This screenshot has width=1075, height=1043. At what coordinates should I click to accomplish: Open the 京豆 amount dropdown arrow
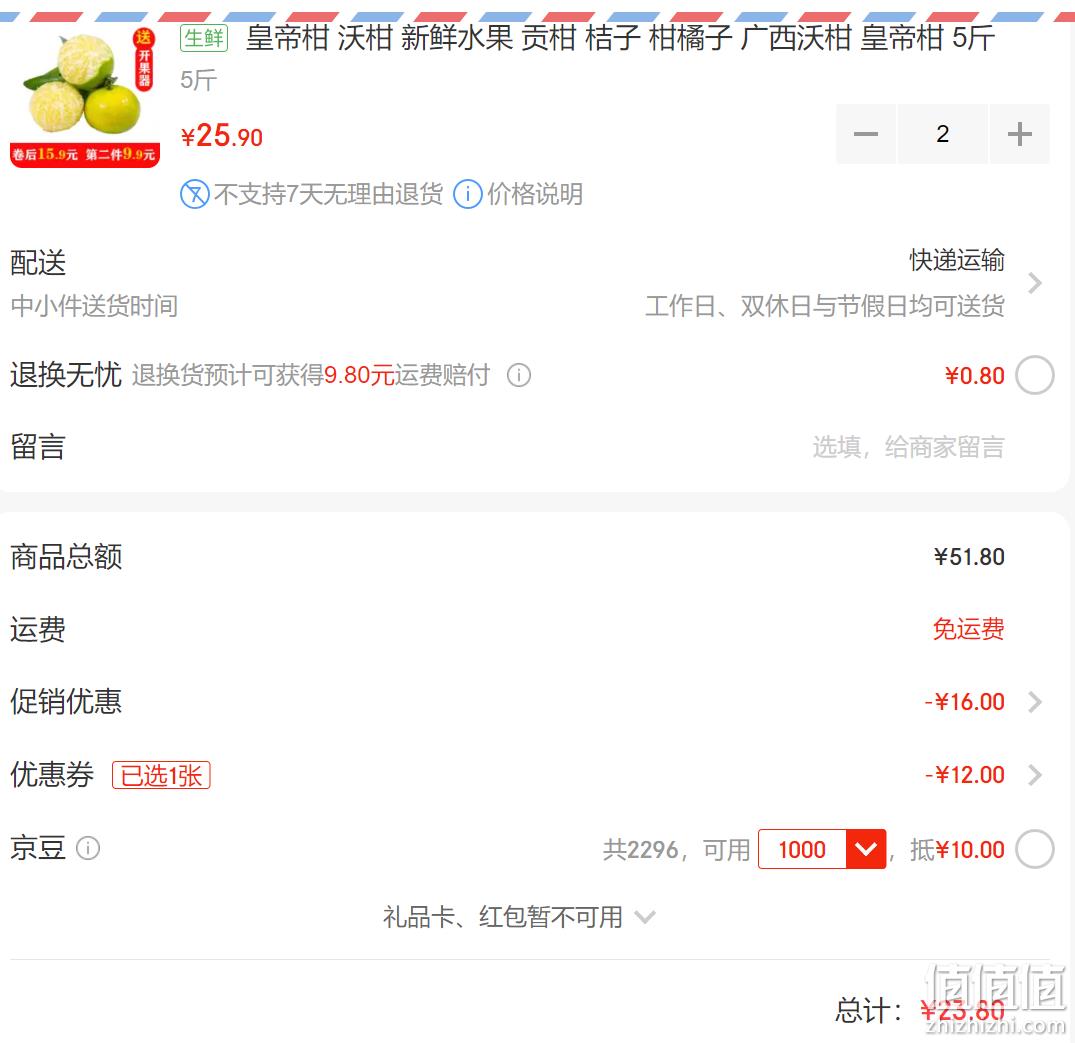866,849
